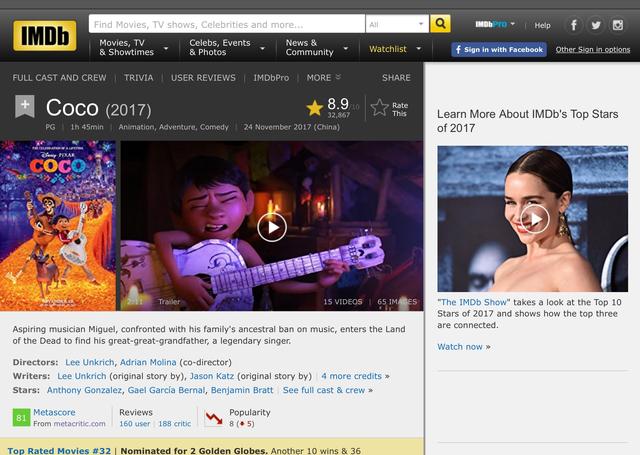
Task: Open Benjamin Bratt's page
Action: (x=242, y=390)
